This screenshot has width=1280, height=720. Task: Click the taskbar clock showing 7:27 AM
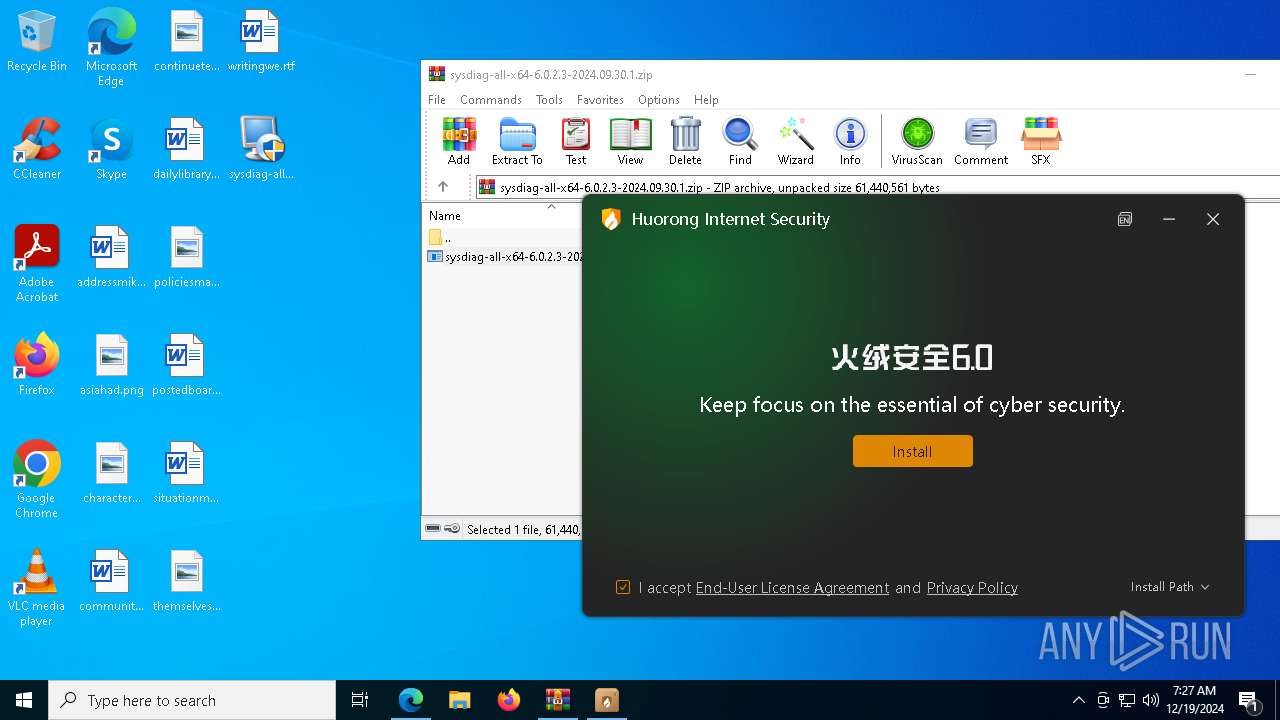(x=1195, y=700)
